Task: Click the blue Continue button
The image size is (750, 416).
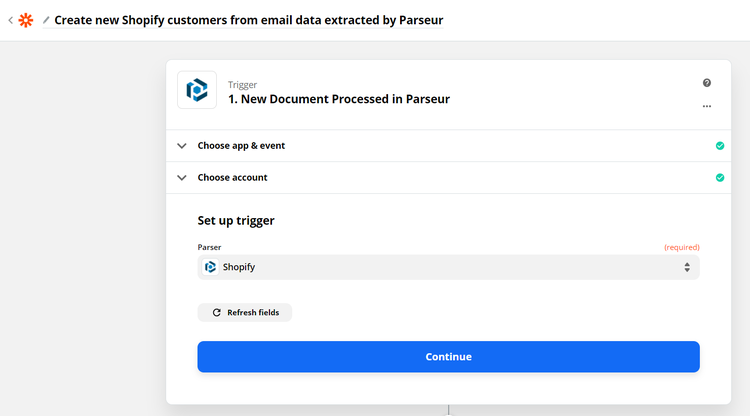Action: click(448, 357)
